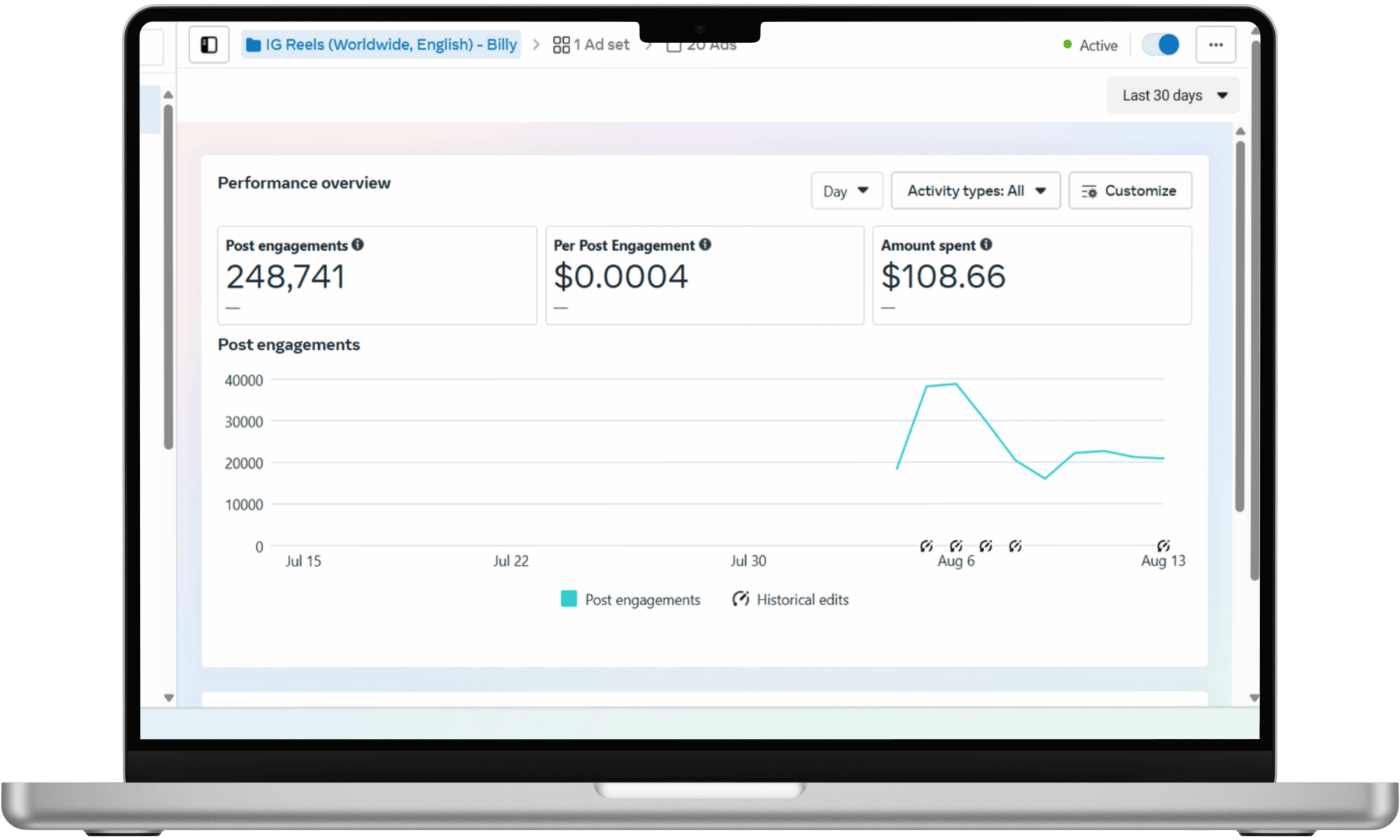This screenshot has height=840, width=1400.
Task: Open the Last 30 days date dropdown
Action: point(1173,95)
